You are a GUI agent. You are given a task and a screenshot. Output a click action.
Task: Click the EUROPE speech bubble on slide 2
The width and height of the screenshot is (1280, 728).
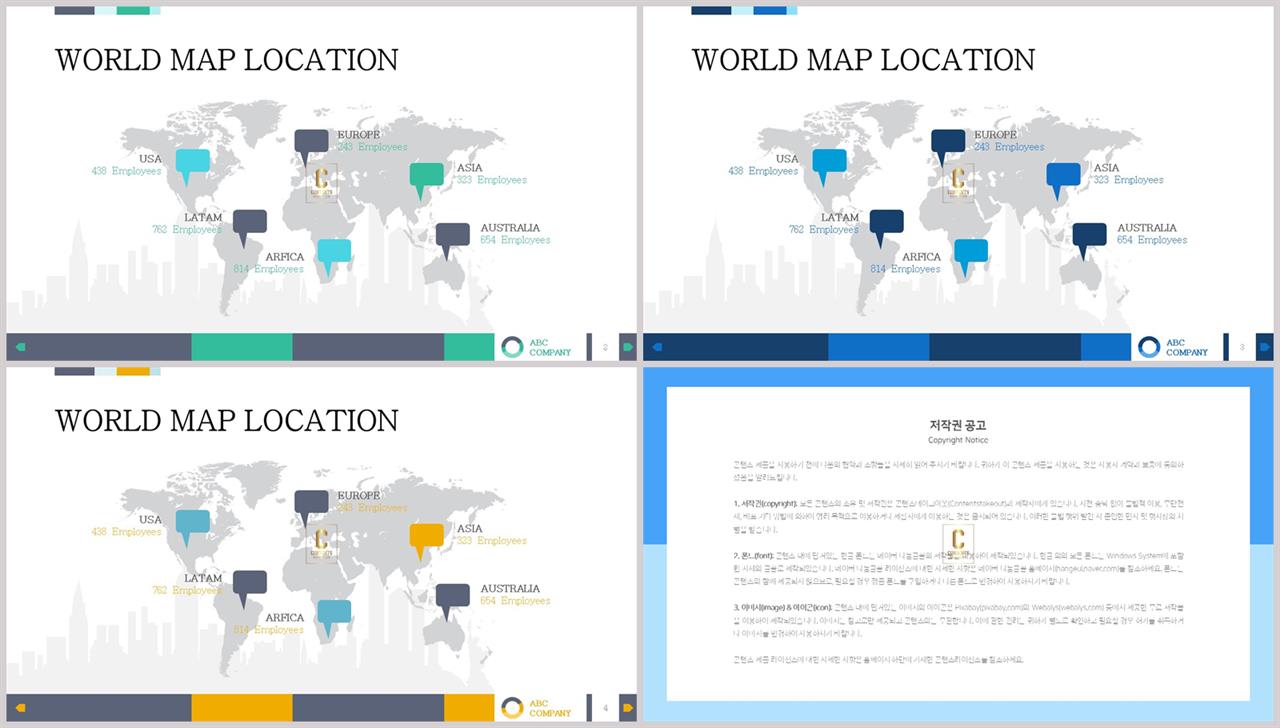(x=311, y=146)
